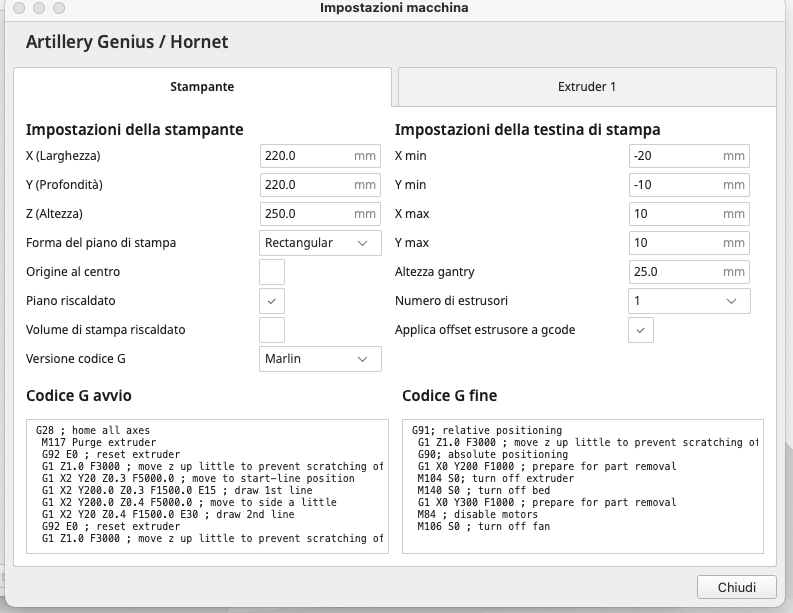Viewport: 793px width, 613px height.
Task: Click the 'move to start-line position' line
Action: [198, 478]
